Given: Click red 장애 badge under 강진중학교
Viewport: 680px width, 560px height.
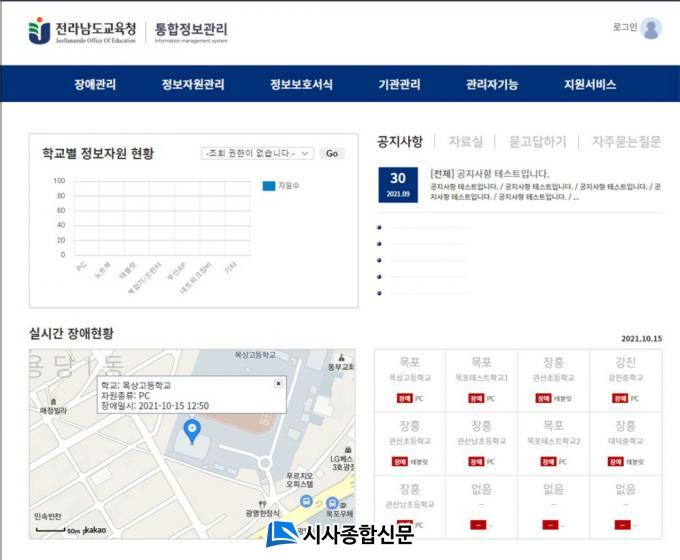Looking at the screenshot, I should pyautogui.click(x=617, y=398).
